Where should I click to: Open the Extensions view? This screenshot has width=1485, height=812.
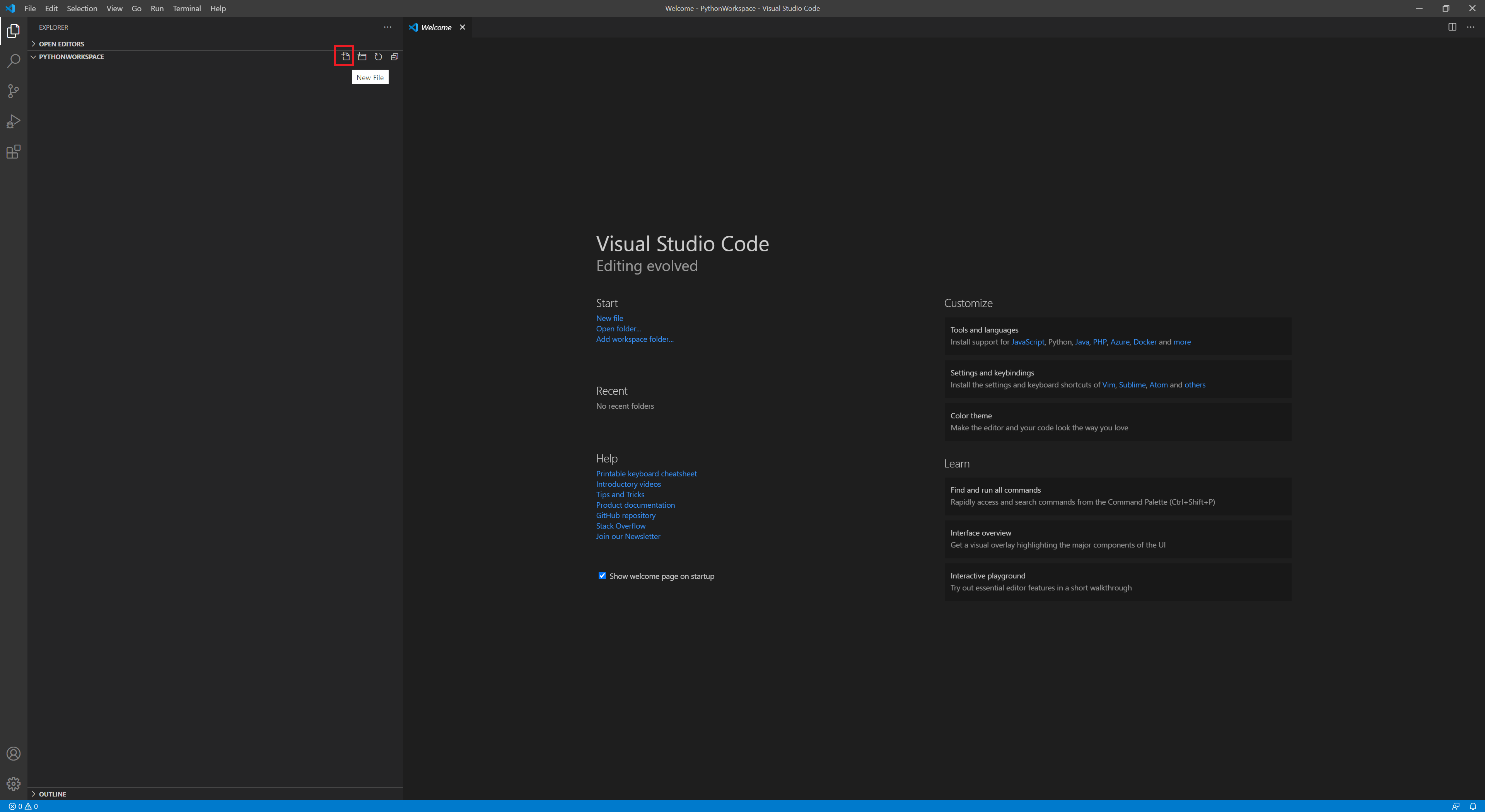coord(13,152)
